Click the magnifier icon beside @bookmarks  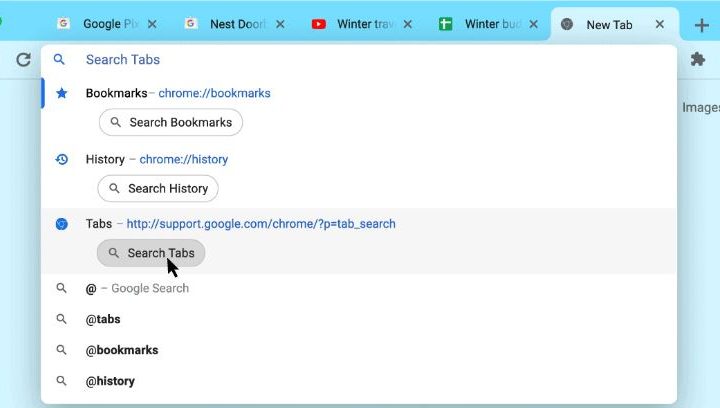point(61,350)
